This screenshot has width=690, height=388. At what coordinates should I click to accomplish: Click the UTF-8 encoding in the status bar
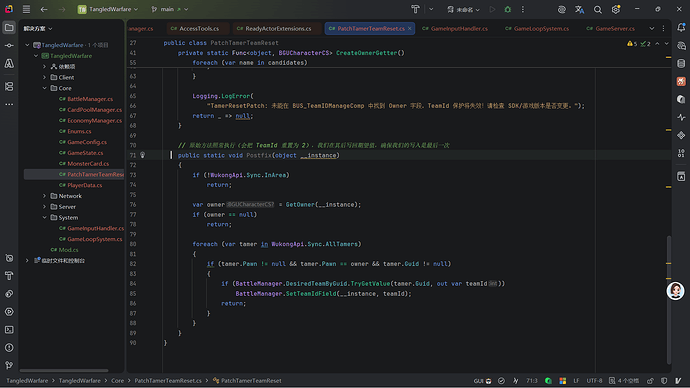click(594, 381)
